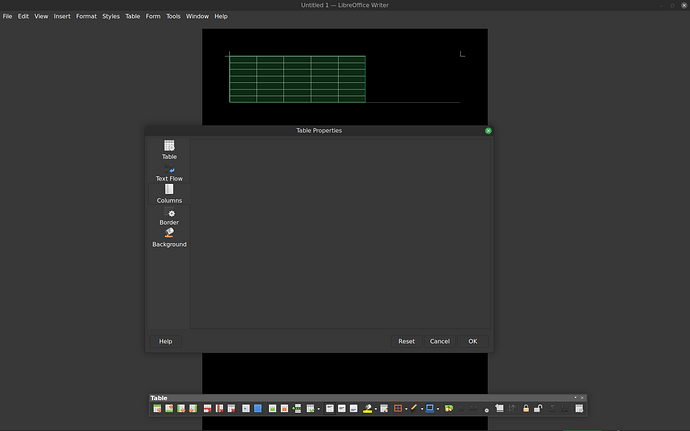690x431 pixels.
Task: Click the Delete Rows toolbar icon
Action: pyautogui.click(x=207, y=409)
